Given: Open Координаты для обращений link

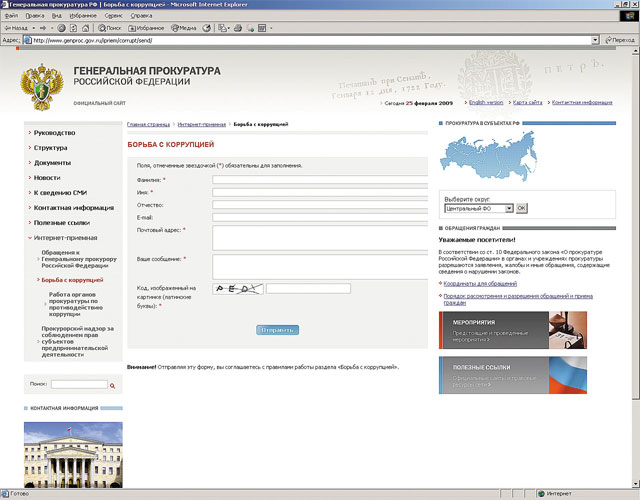Looking at the screenshot, I should coord(480,283).
